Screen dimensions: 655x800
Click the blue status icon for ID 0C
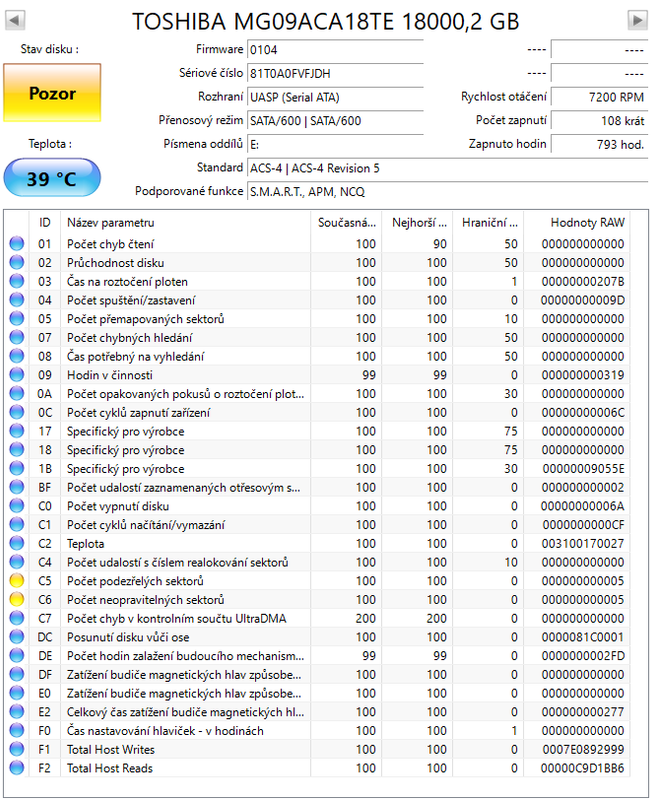17,412
